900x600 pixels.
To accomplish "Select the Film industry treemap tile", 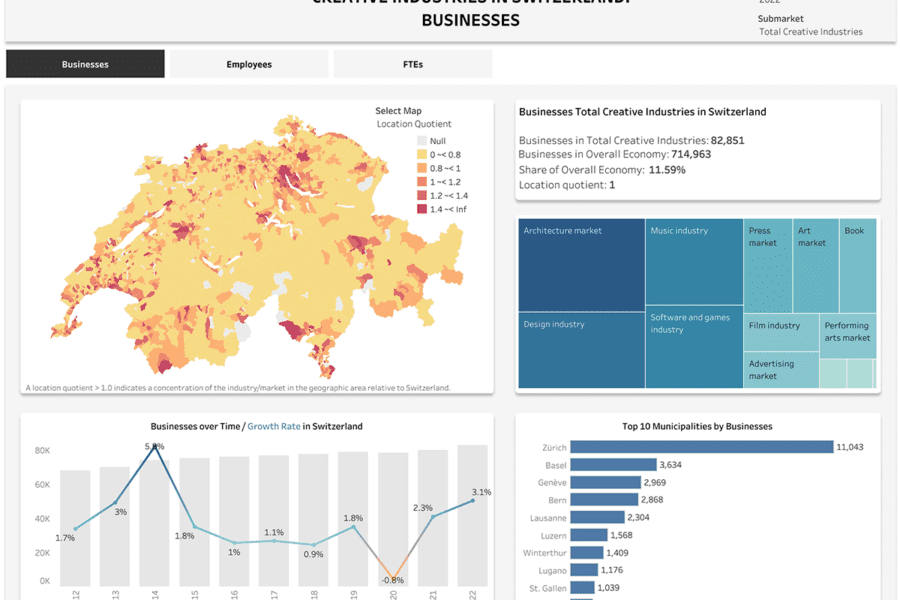I will 780,330.
